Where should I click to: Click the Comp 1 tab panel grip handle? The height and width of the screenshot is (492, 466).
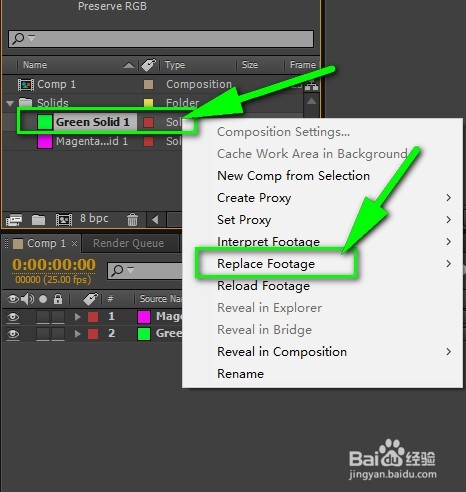pos(6,243)
